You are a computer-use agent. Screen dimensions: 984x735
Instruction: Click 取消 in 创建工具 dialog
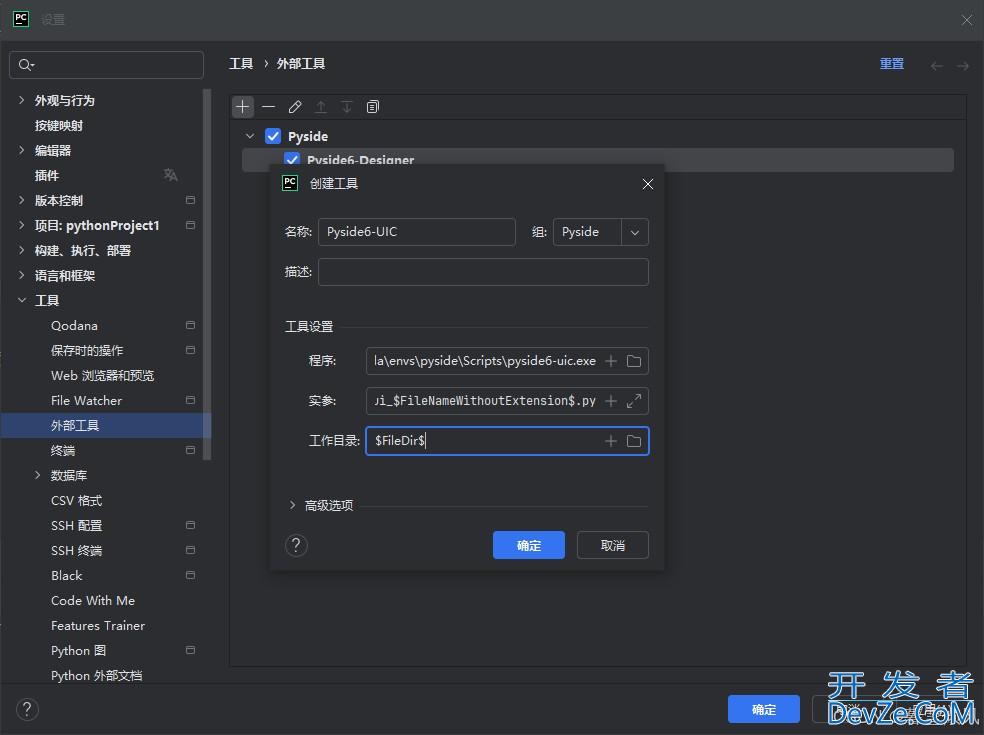coord(612,545)
